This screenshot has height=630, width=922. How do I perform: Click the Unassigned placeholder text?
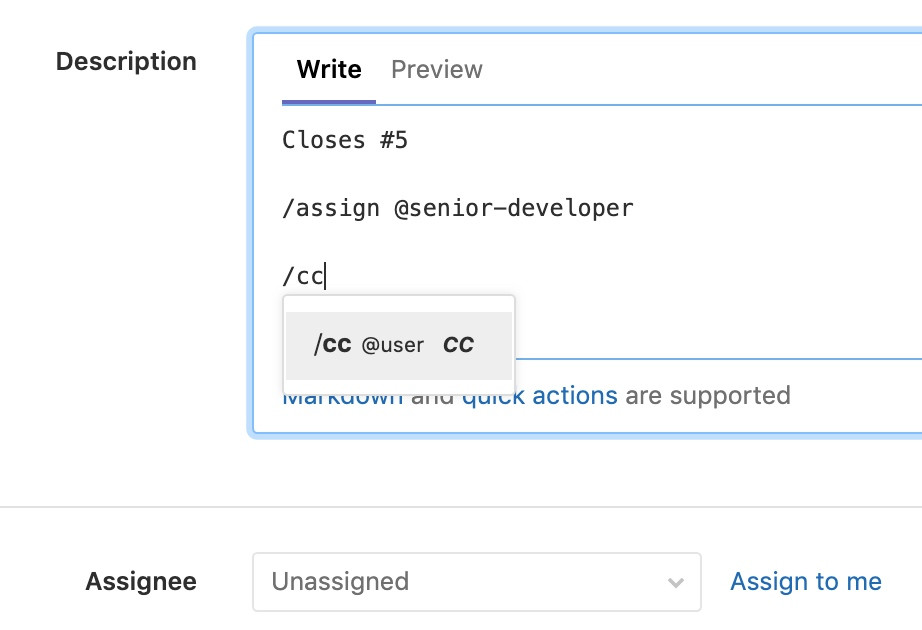(x=340, y=582)
